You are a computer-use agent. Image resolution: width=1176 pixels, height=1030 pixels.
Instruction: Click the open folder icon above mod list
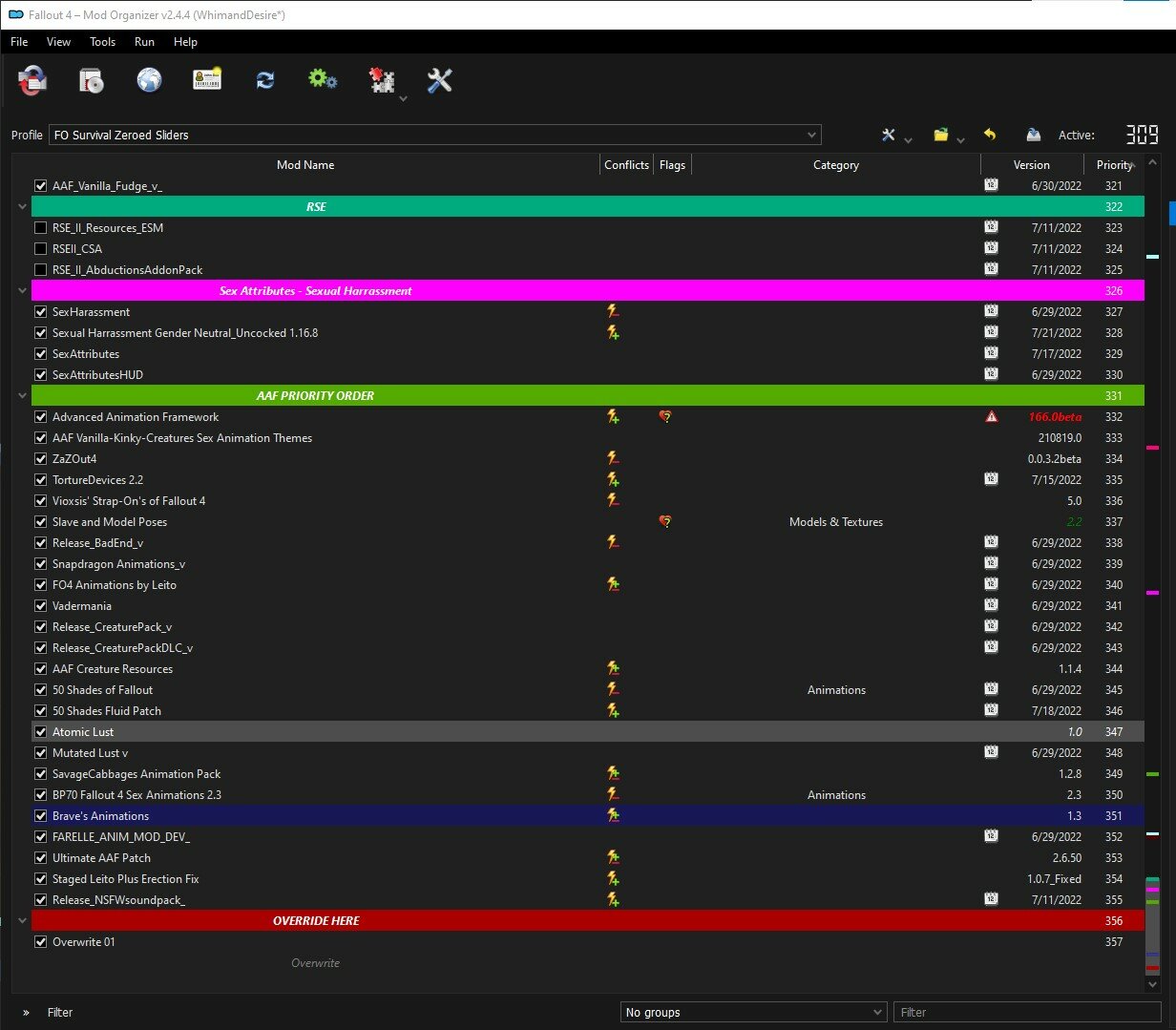pos(941,135)
